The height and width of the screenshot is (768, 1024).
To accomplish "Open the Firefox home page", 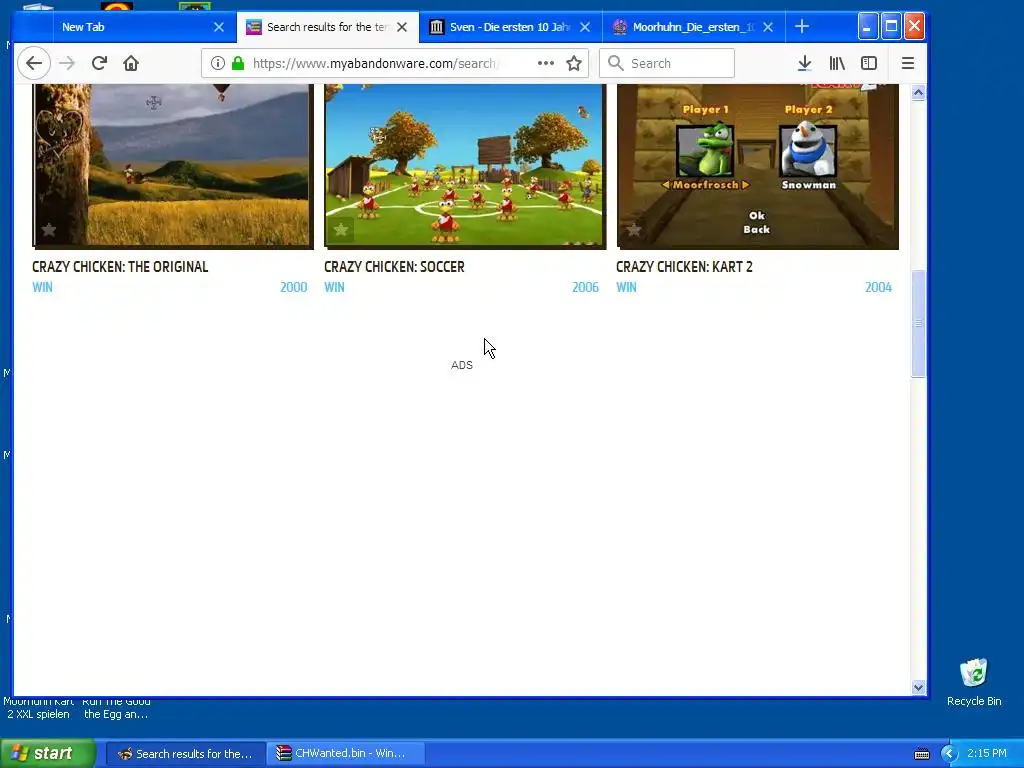I will tap(131, 63).
